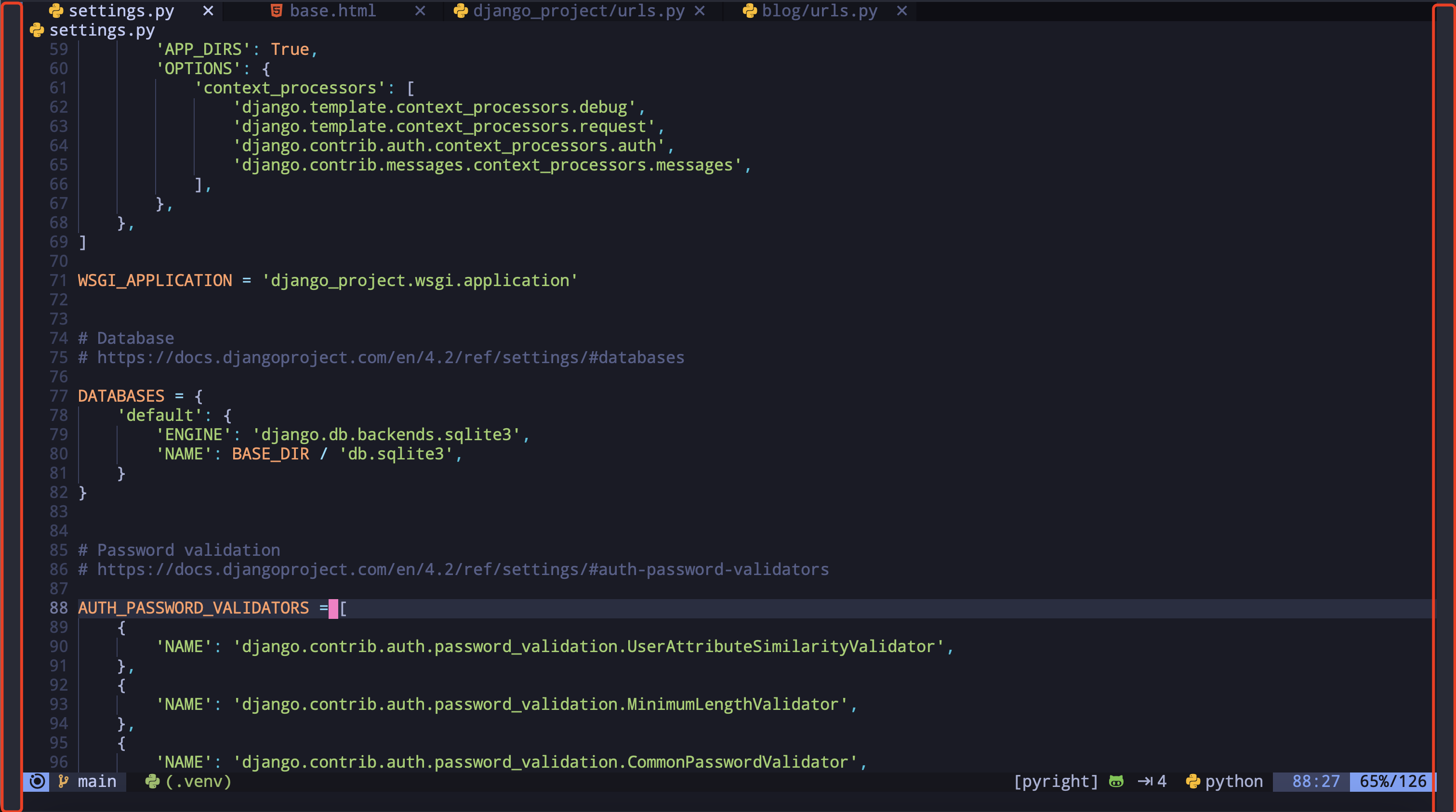
Task: Click the git branch icon beside main
Action: pyautogui.click(x=62, y=782)
